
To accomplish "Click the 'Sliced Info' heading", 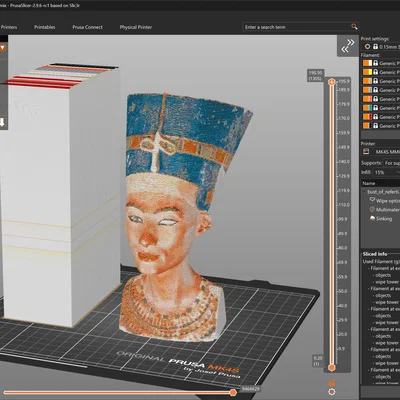I will [375, 254].
